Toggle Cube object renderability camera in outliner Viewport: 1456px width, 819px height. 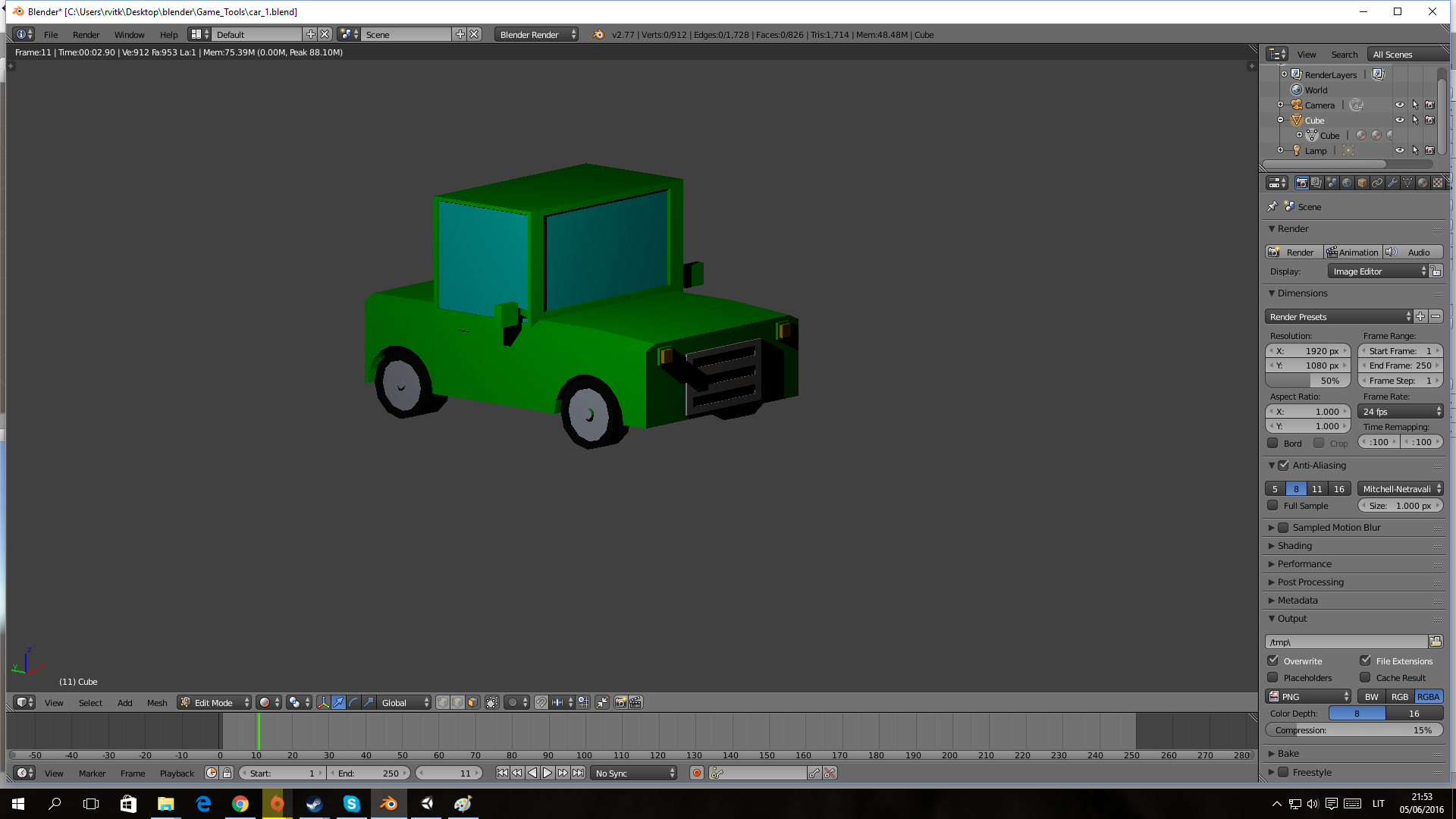pos(1430,120)
